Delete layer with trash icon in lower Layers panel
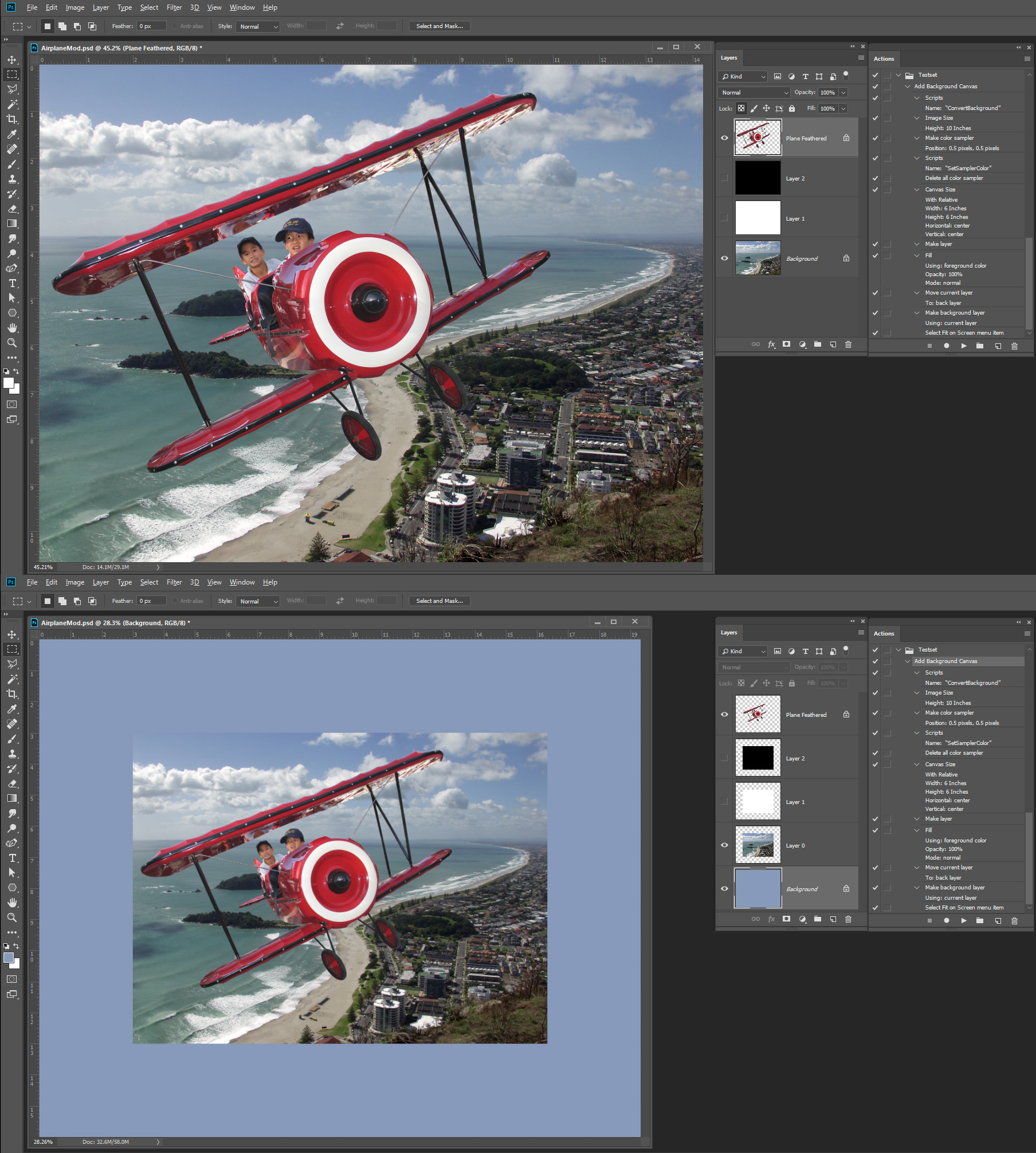1036x1153 pixels. coord(849,919)
